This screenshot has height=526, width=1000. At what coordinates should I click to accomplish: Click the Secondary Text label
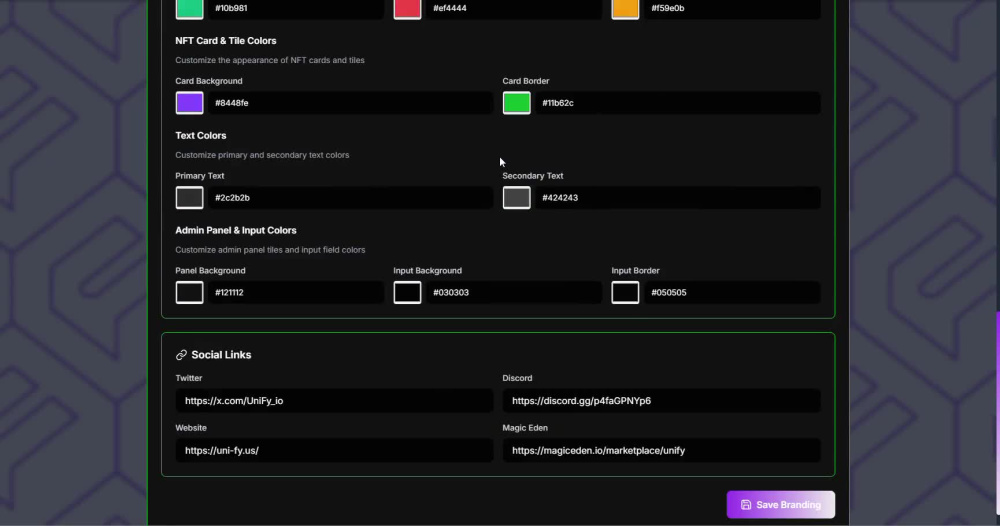coord(533,176)
